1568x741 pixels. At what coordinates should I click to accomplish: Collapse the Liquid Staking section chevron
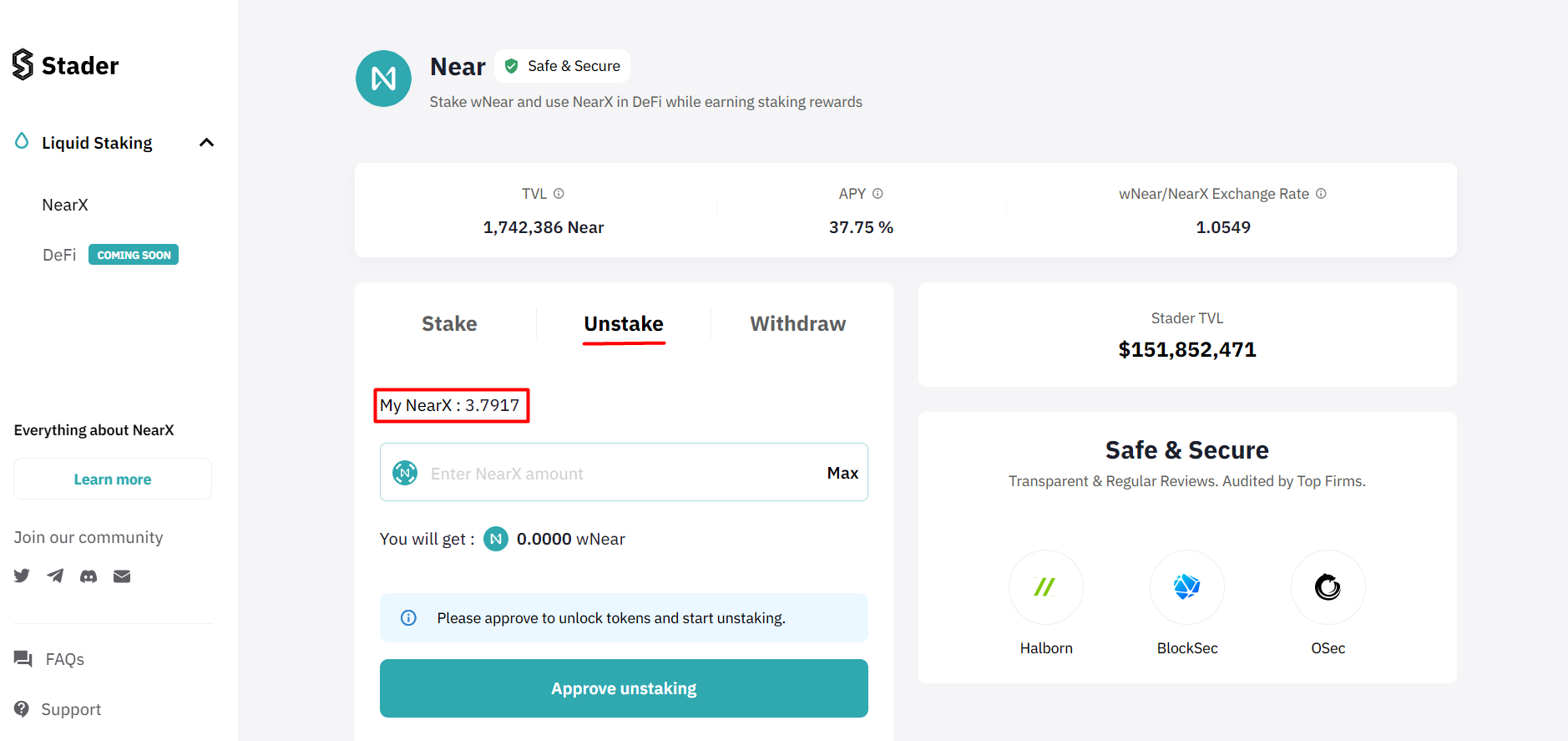(x=206, y=143)
